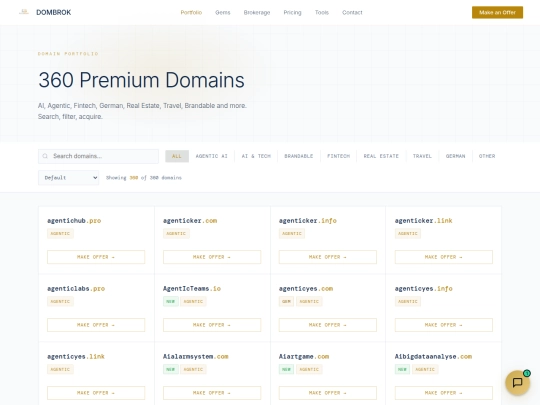Click the Aialarmsystem.com domain name
This screenshot has width=540, height=405.
coord(196,356)
